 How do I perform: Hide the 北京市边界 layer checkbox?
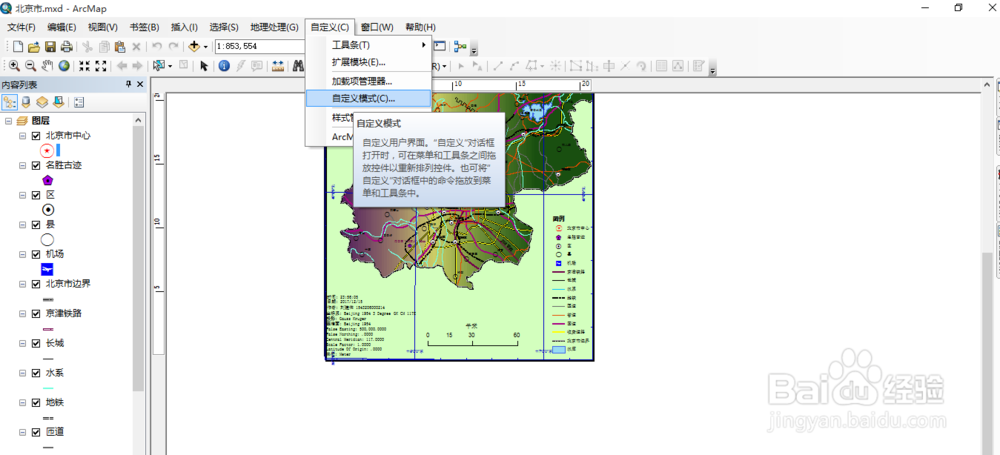(x=36, y=284)
